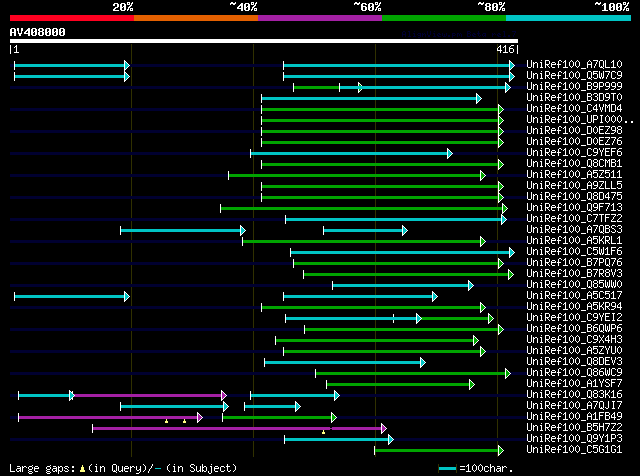Select hit UniRef100_A7QJI7
Image resolution: width=640 pixels, height=476 pixels.
[574, 406]
